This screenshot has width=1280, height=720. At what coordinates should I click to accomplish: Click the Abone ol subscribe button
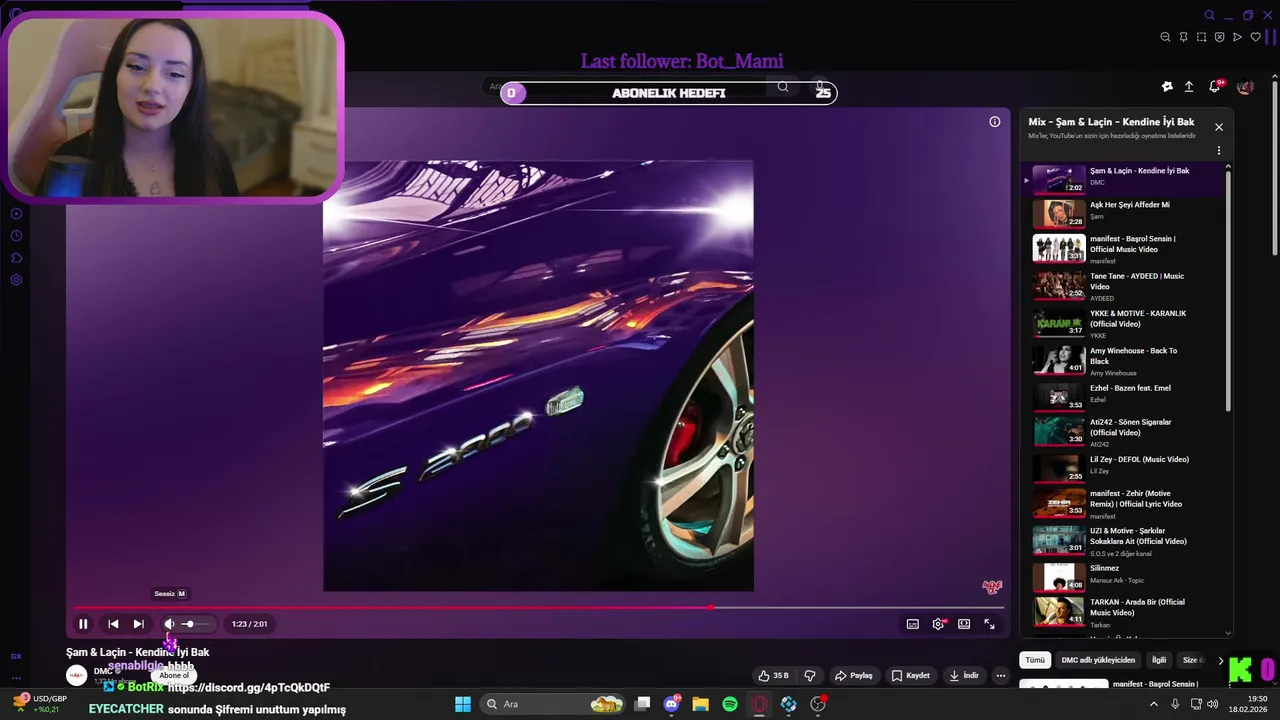click(173, 675)
